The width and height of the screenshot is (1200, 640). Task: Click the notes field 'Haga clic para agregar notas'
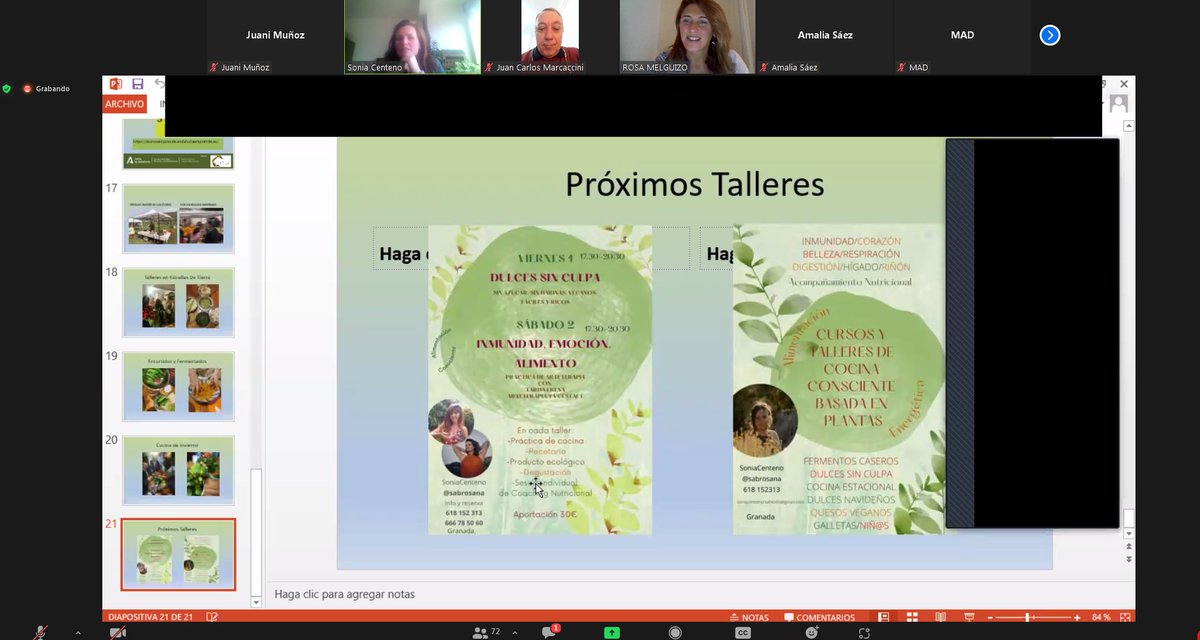point(344,594)
